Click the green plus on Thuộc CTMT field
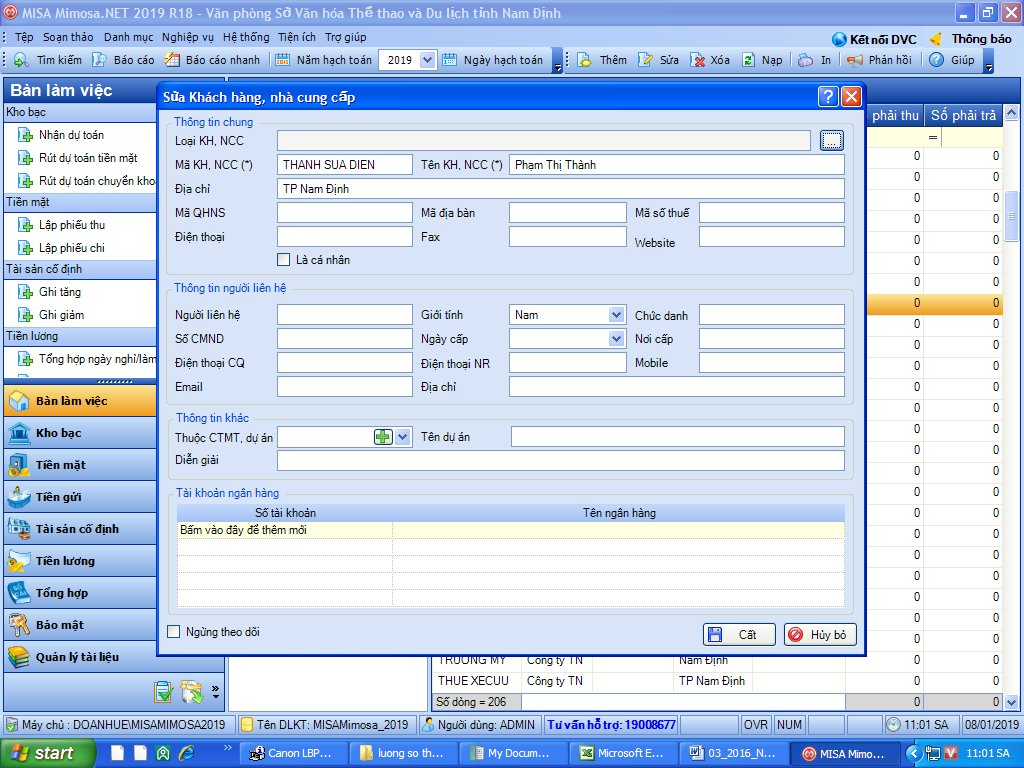This screenshot has height=768, width=1024. (383, 437)
